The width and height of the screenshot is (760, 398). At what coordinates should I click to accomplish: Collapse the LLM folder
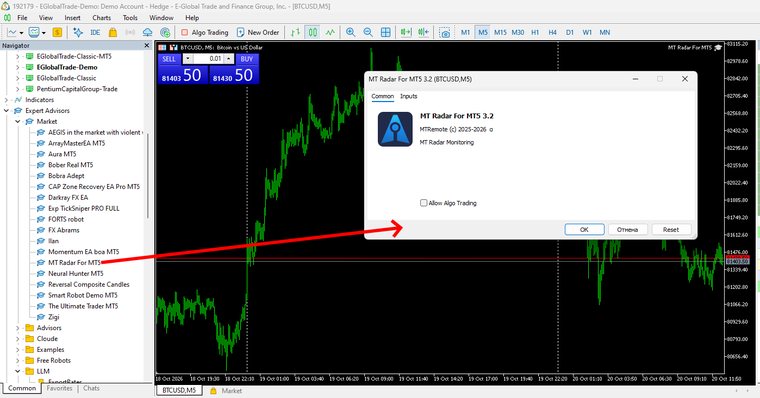18,371
